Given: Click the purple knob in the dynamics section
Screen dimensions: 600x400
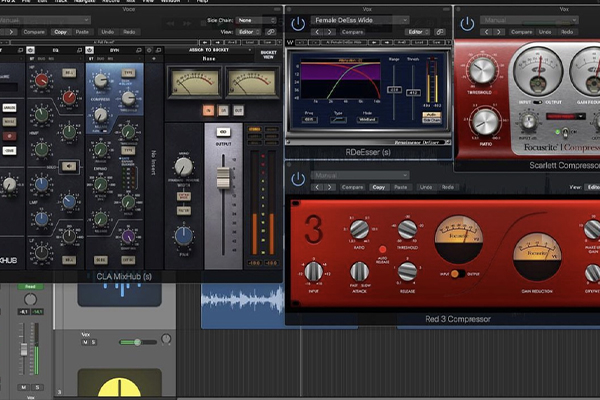Looking at the screenshot, I should coord(128,236).
